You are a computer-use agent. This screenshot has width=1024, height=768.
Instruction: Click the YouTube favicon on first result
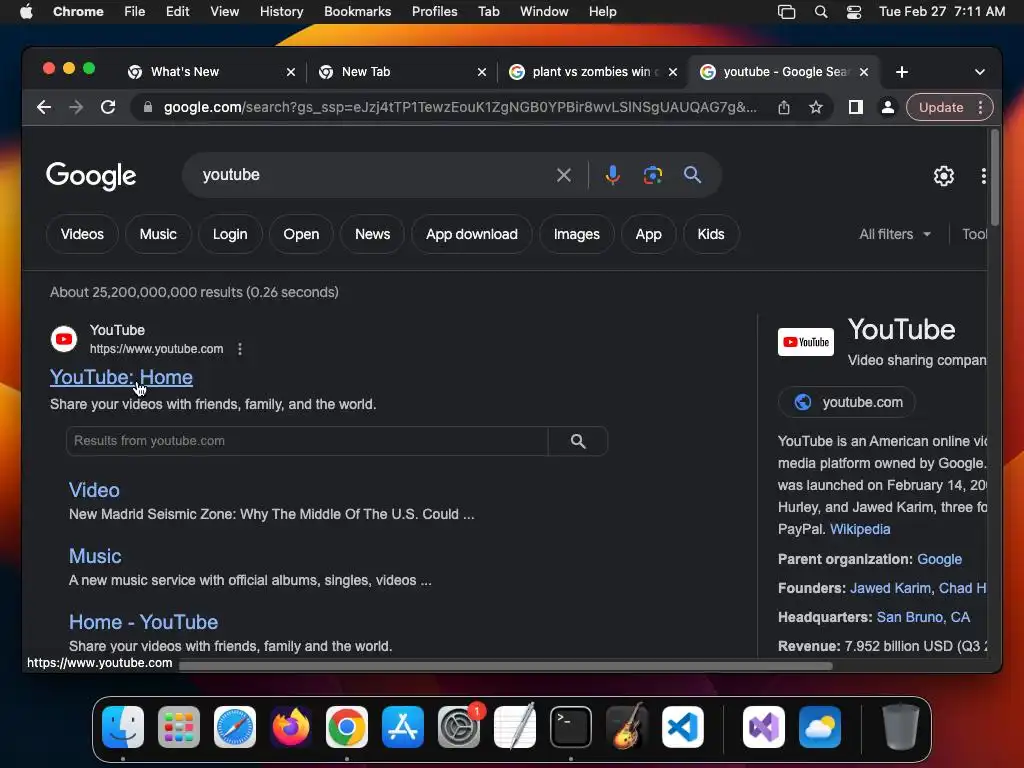(x=64, y=339)
